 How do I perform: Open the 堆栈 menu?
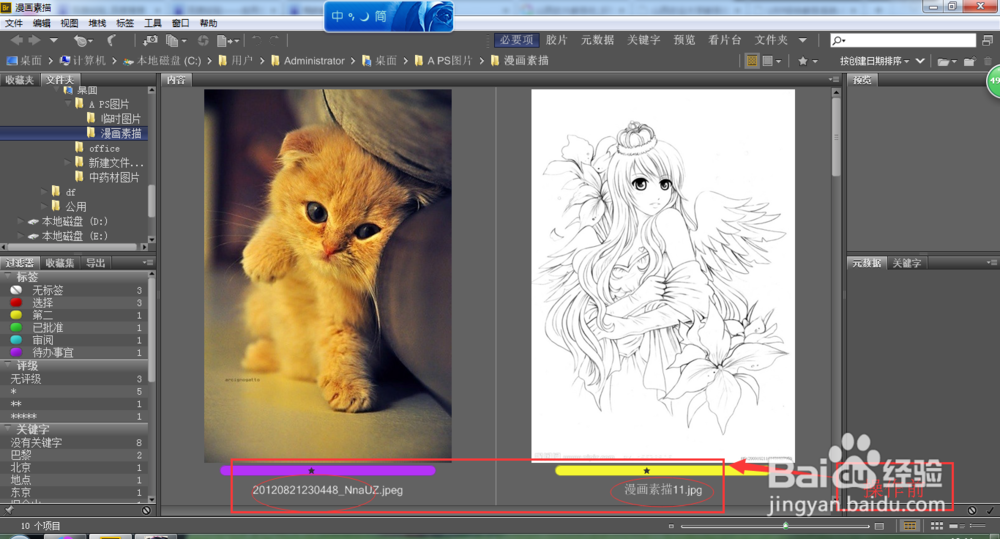coord(97,23)
